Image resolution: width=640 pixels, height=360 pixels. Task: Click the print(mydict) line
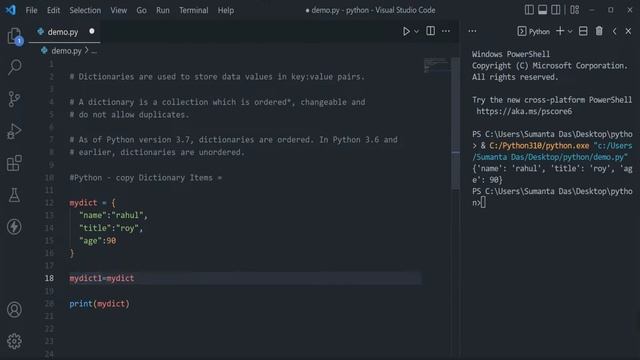[99, 304]
